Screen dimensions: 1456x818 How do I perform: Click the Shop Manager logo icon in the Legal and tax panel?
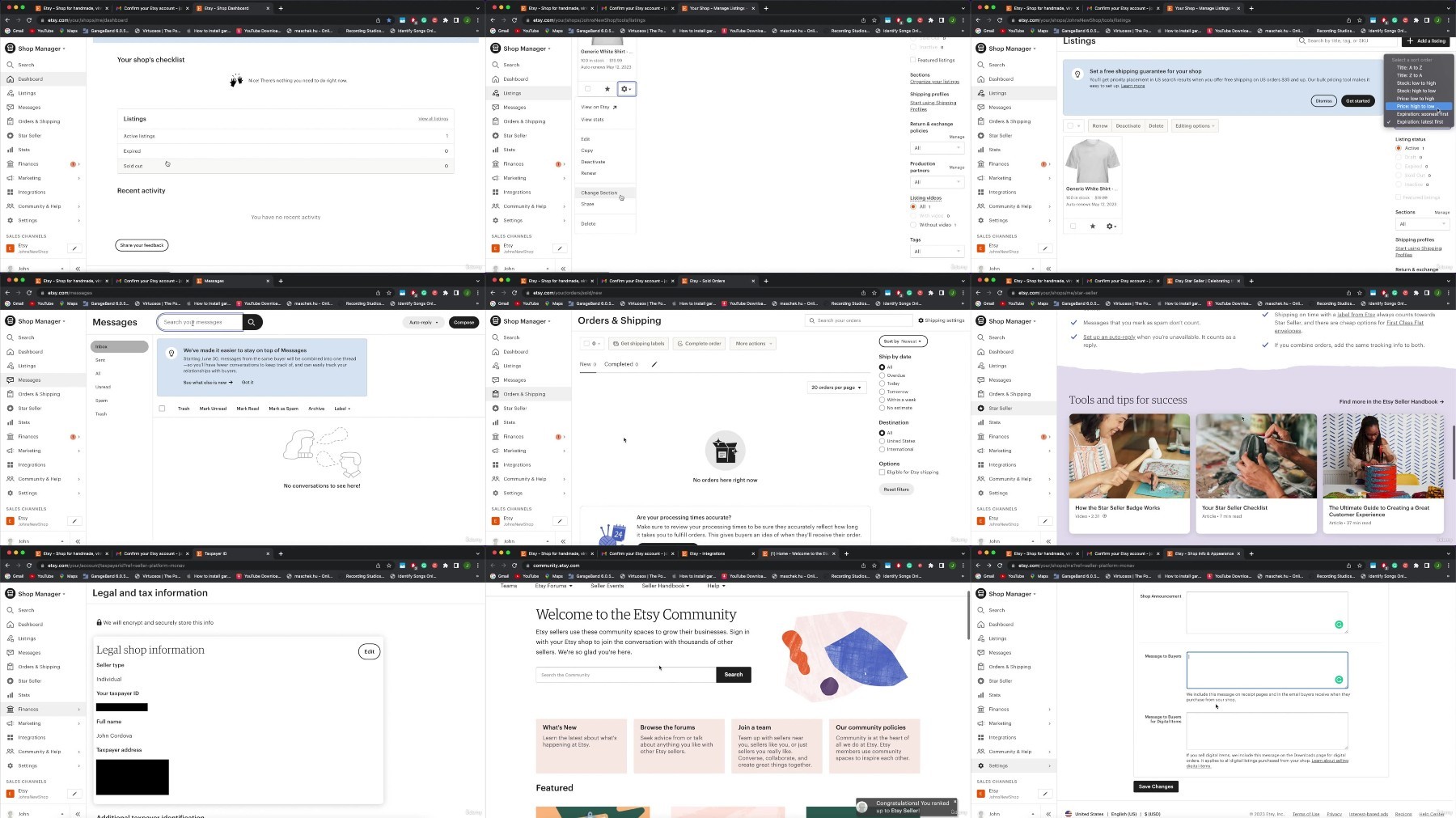[11, 594]
